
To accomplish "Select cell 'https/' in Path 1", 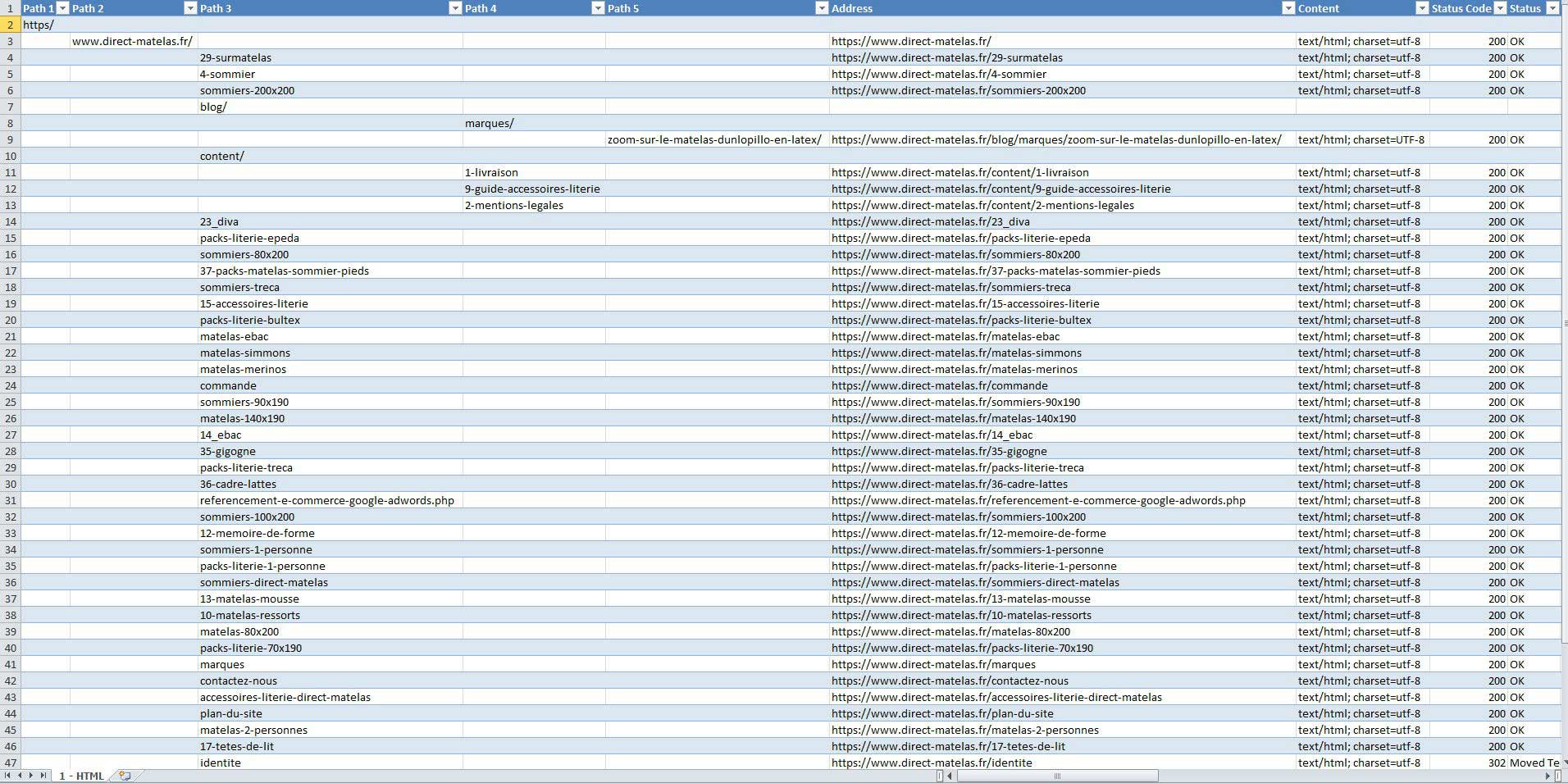I will click(x=45, y=25).
